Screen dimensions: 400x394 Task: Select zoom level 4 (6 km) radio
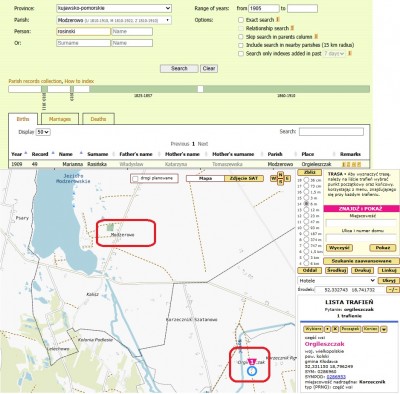(306, 263)
